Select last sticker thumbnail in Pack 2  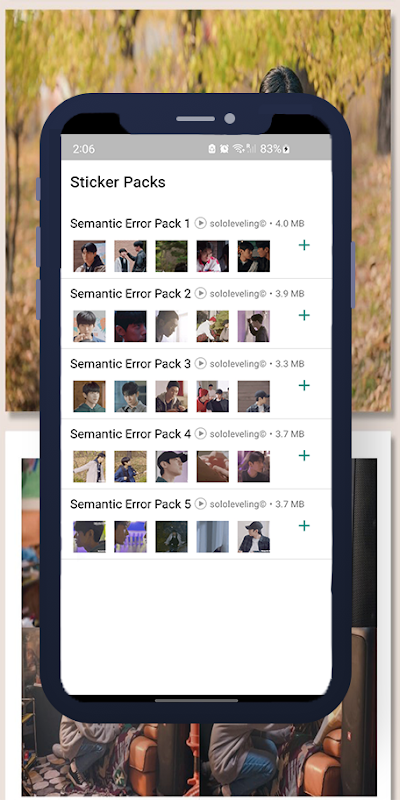click(254, 326)
